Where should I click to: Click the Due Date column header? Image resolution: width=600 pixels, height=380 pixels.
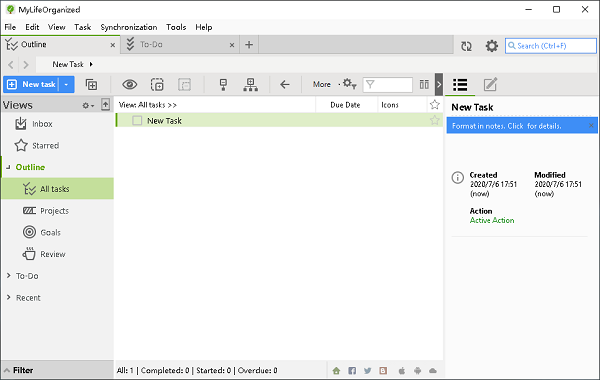tap(345, 105)
